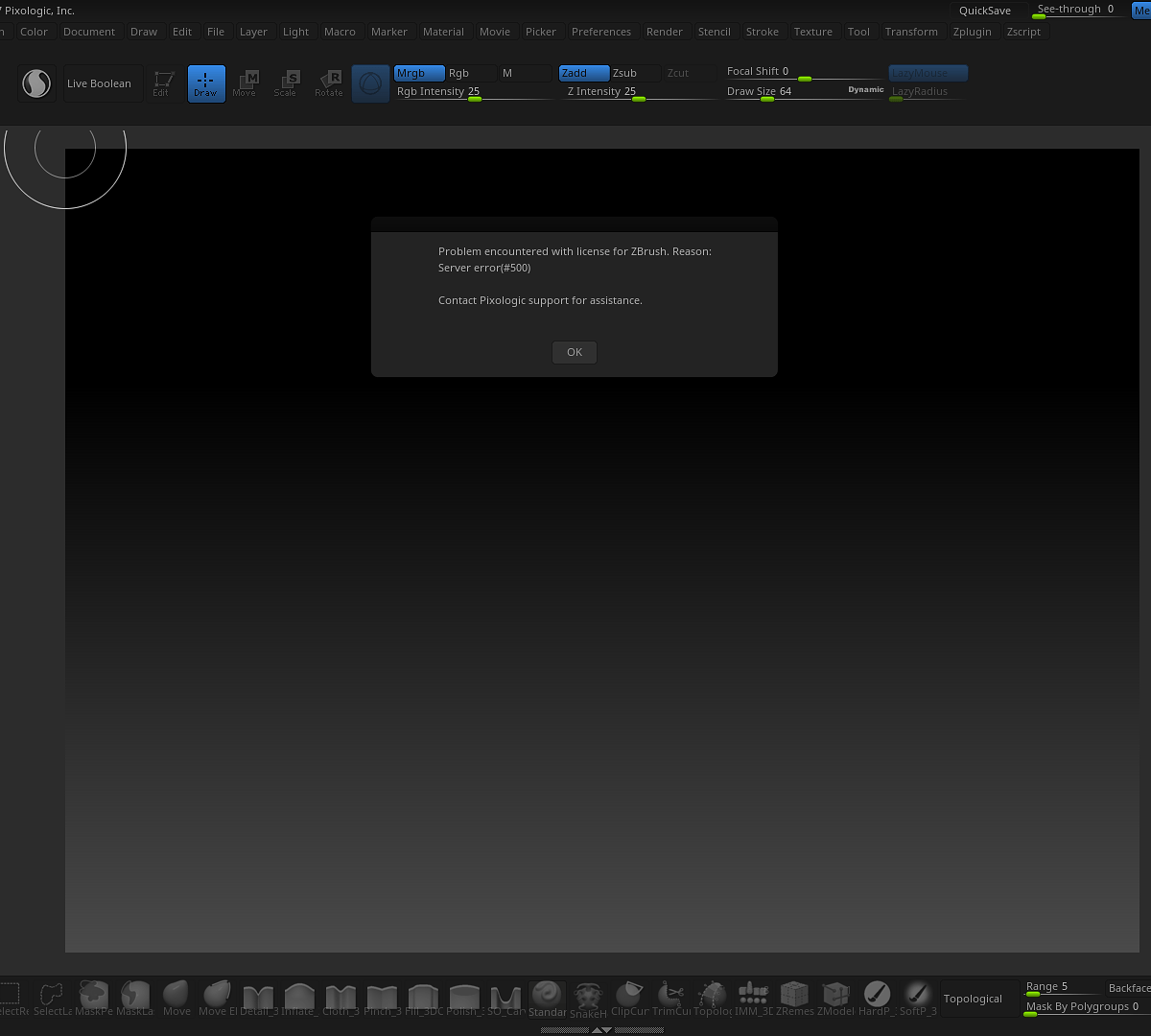Enable the Zsub sculpt mode

636,73
